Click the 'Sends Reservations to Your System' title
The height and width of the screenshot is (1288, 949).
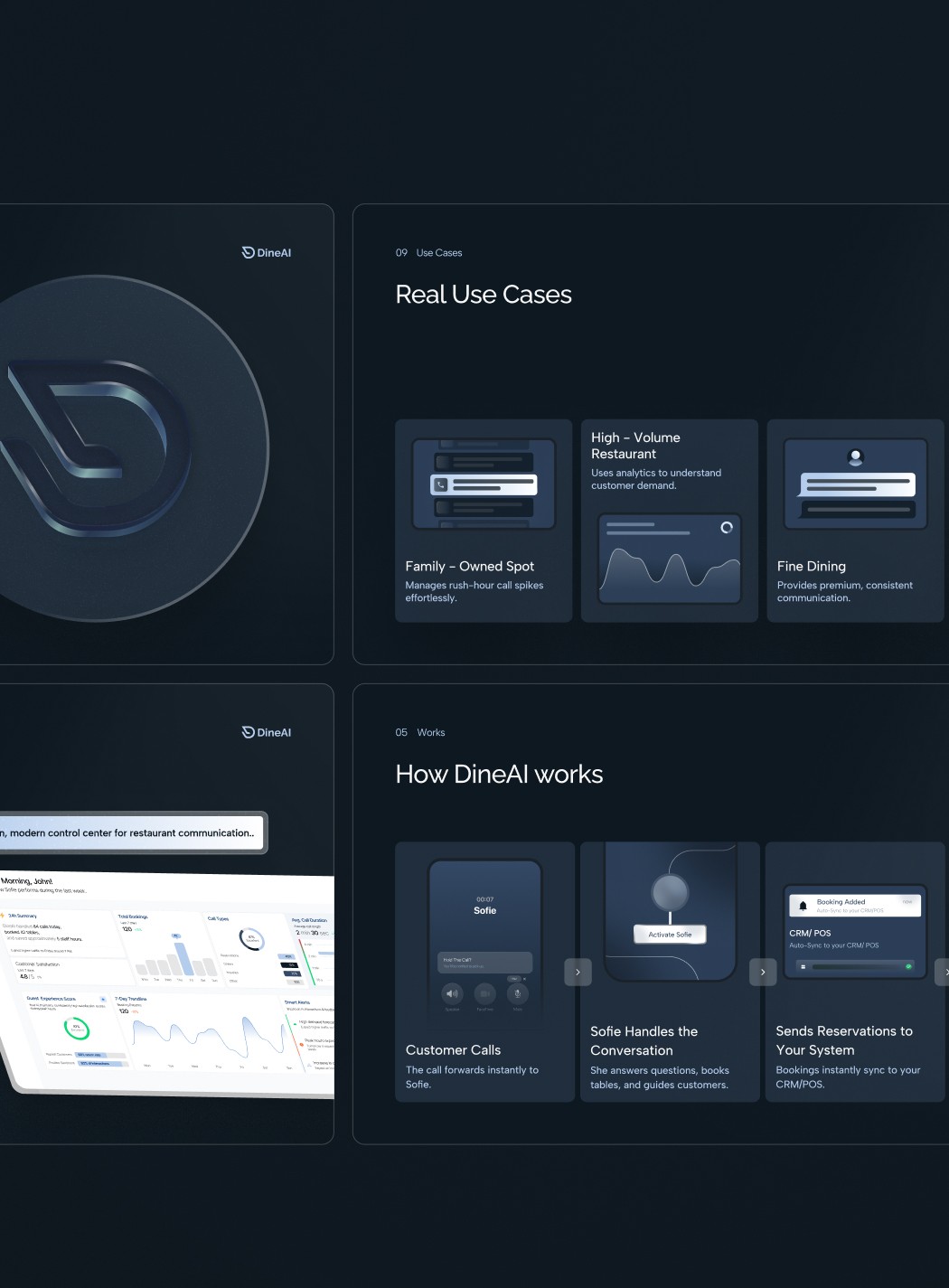[844, 1040]
